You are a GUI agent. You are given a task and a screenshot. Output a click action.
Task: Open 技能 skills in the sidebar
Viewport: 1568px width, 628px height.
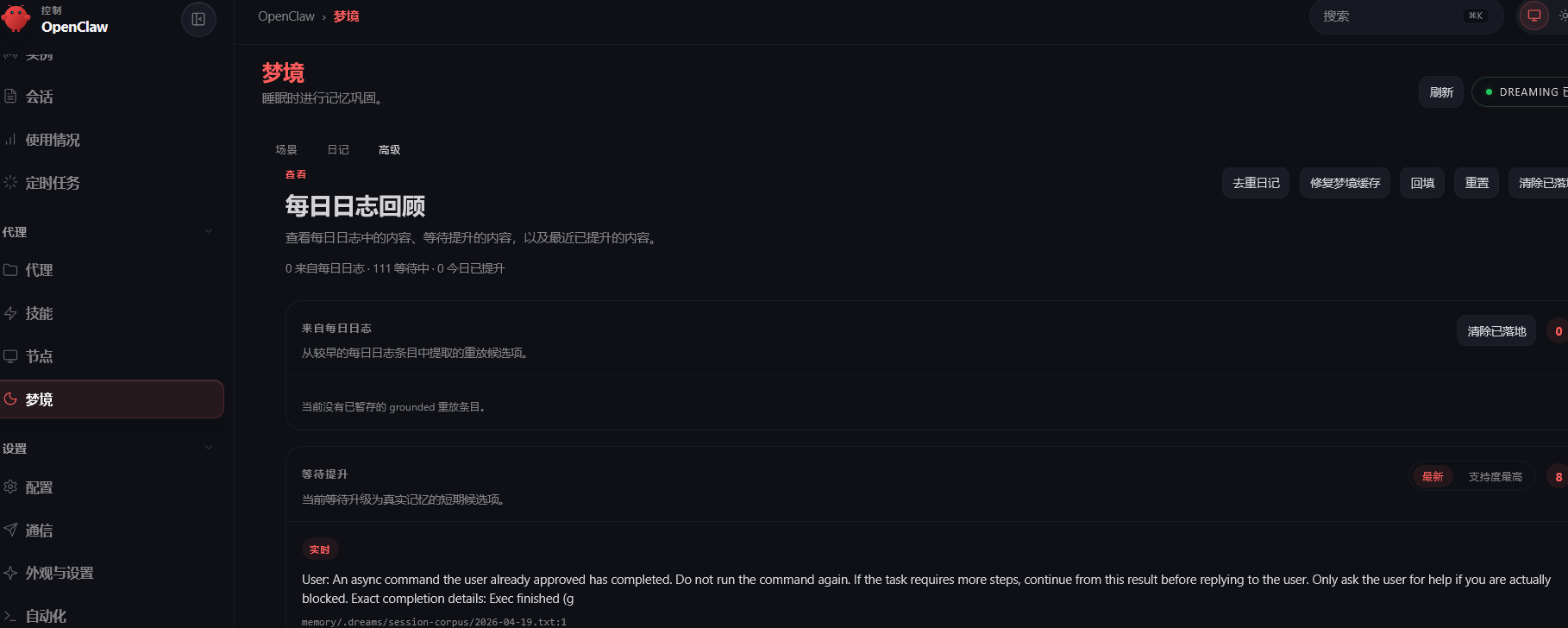39,313
